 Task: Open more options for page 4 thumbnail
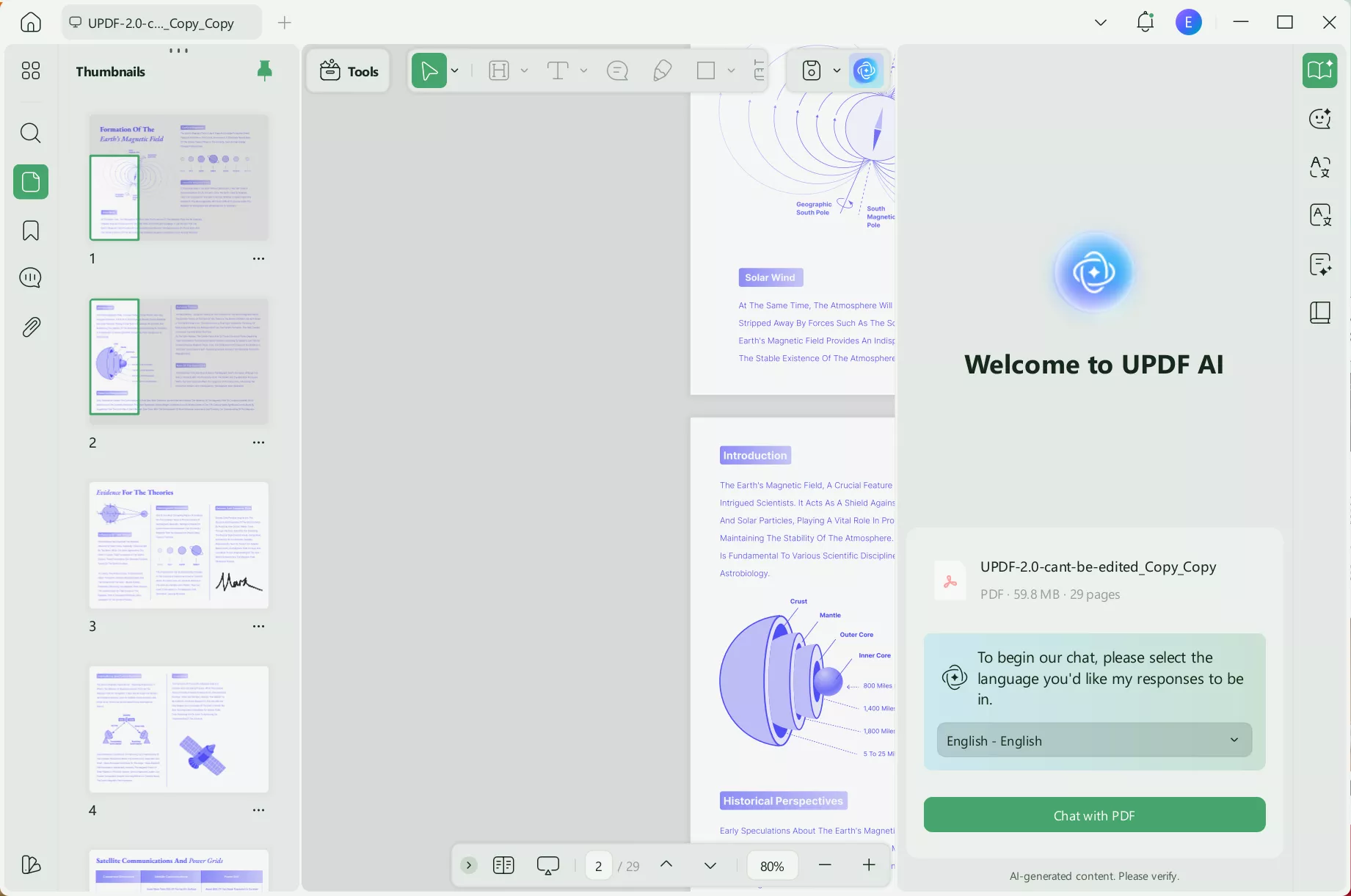[258, 810]
